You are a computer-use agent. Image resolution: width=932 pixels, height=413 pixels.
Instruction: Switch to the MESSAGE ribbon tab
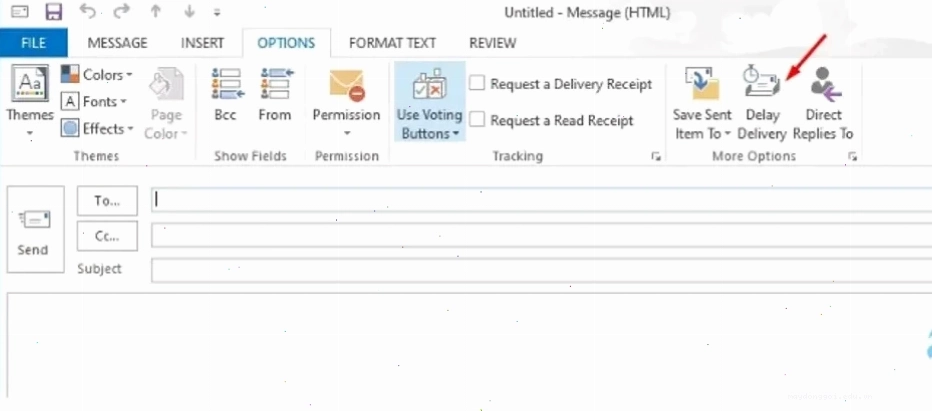(117, 43)
